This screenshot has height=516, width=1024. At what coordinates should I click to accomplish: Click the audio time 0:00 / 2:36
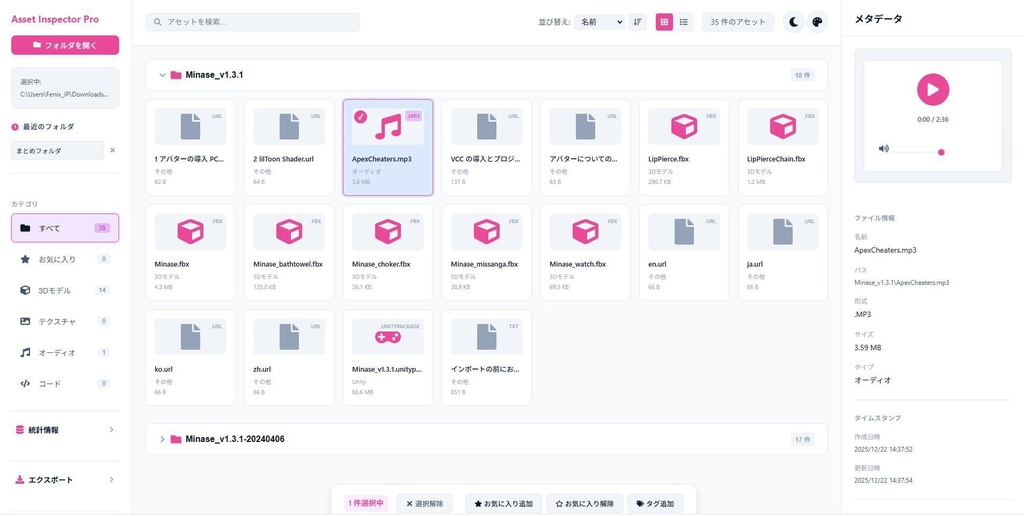[x=933, y=120]
